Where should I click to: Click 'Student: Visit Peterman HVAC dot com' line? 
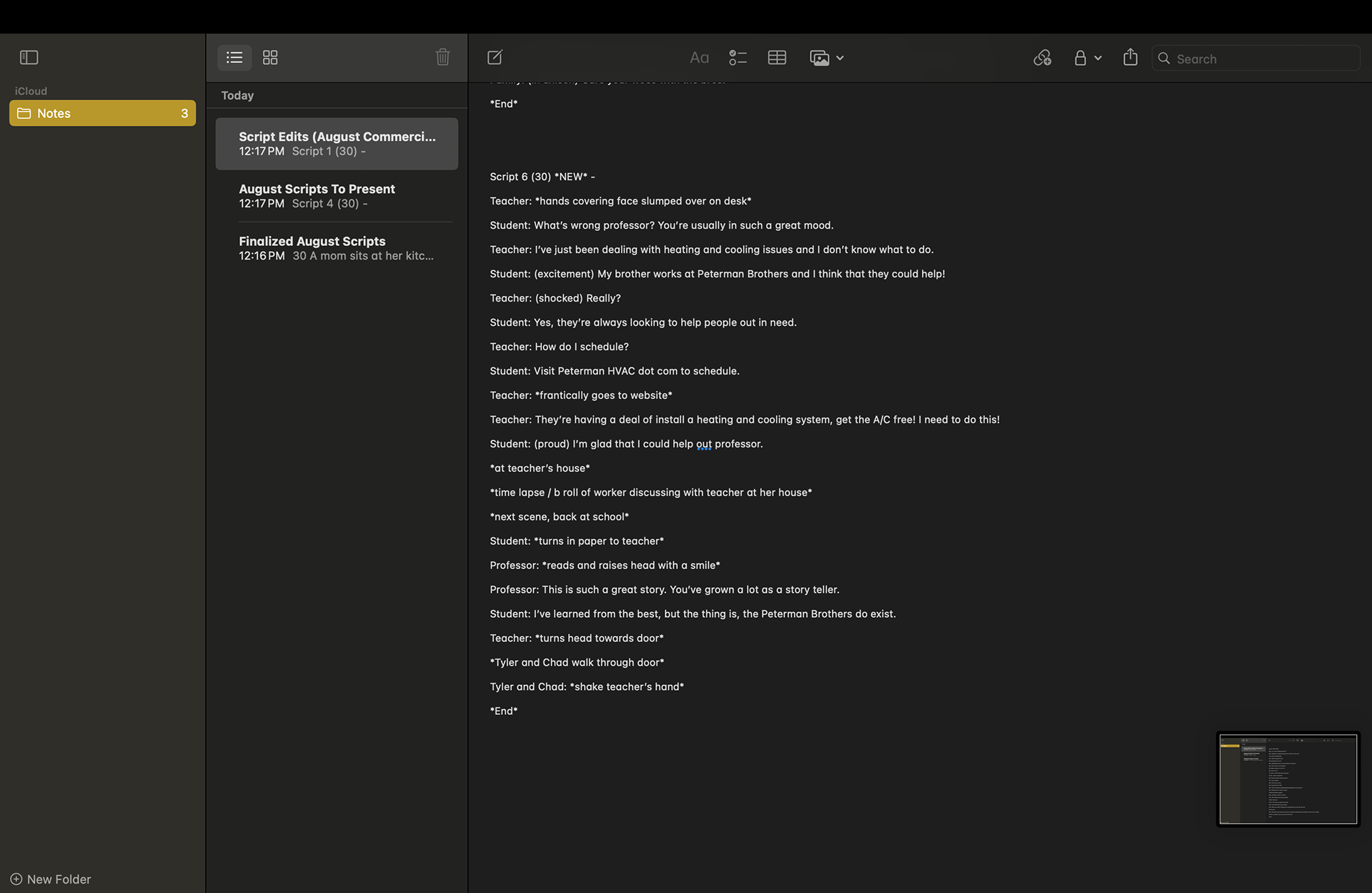point(615,371)
